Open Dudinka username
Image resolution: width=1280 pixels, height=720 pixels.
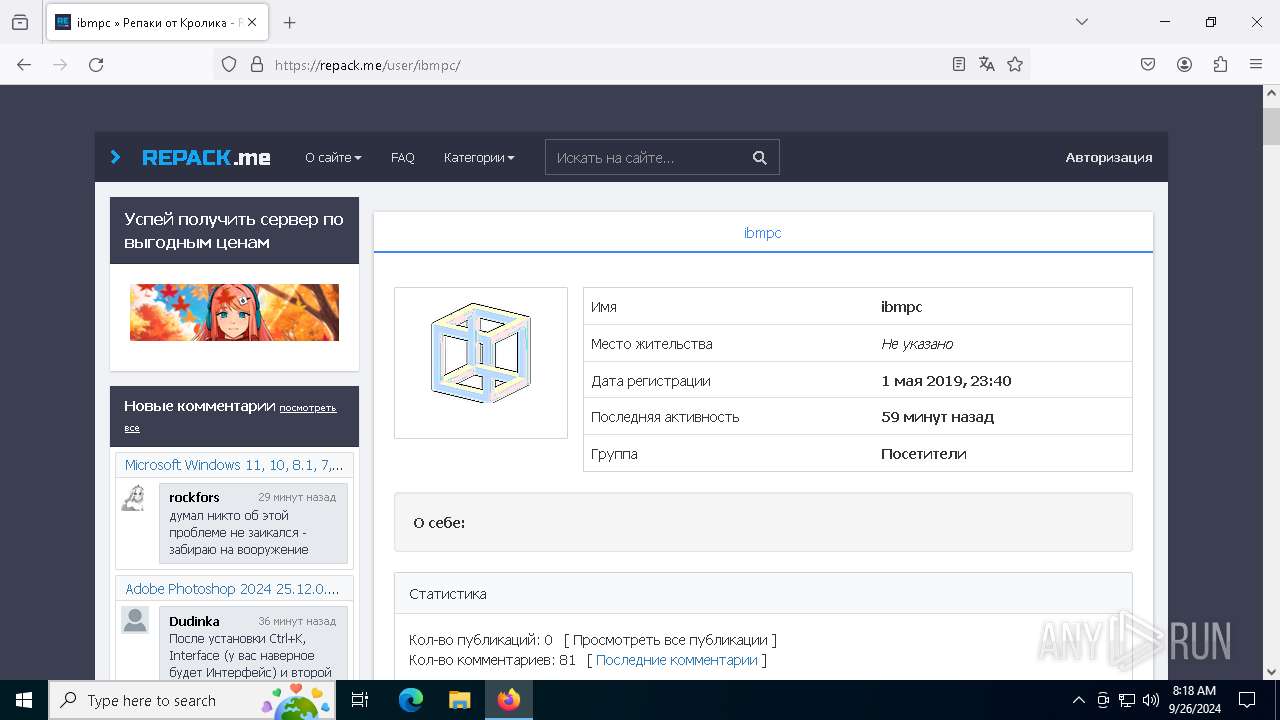pyautogui.click(x=194, y=621)
